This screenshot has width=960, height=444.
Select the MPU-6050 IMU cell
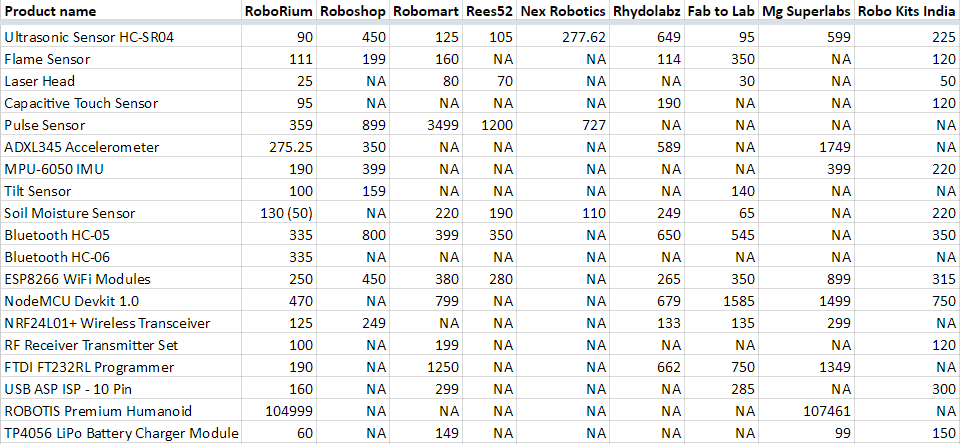pos(120,170)
